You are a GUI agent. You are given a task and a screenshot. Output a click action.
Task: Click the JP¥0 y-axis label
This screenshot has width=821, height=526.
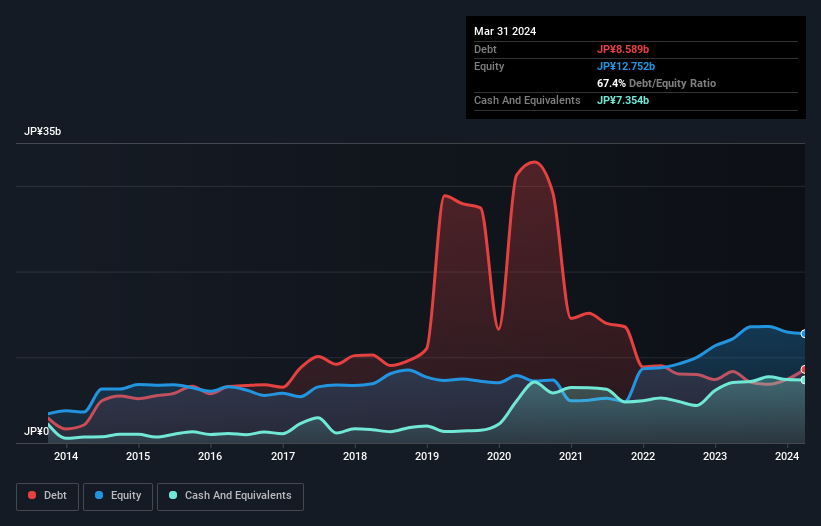[36, 431]
